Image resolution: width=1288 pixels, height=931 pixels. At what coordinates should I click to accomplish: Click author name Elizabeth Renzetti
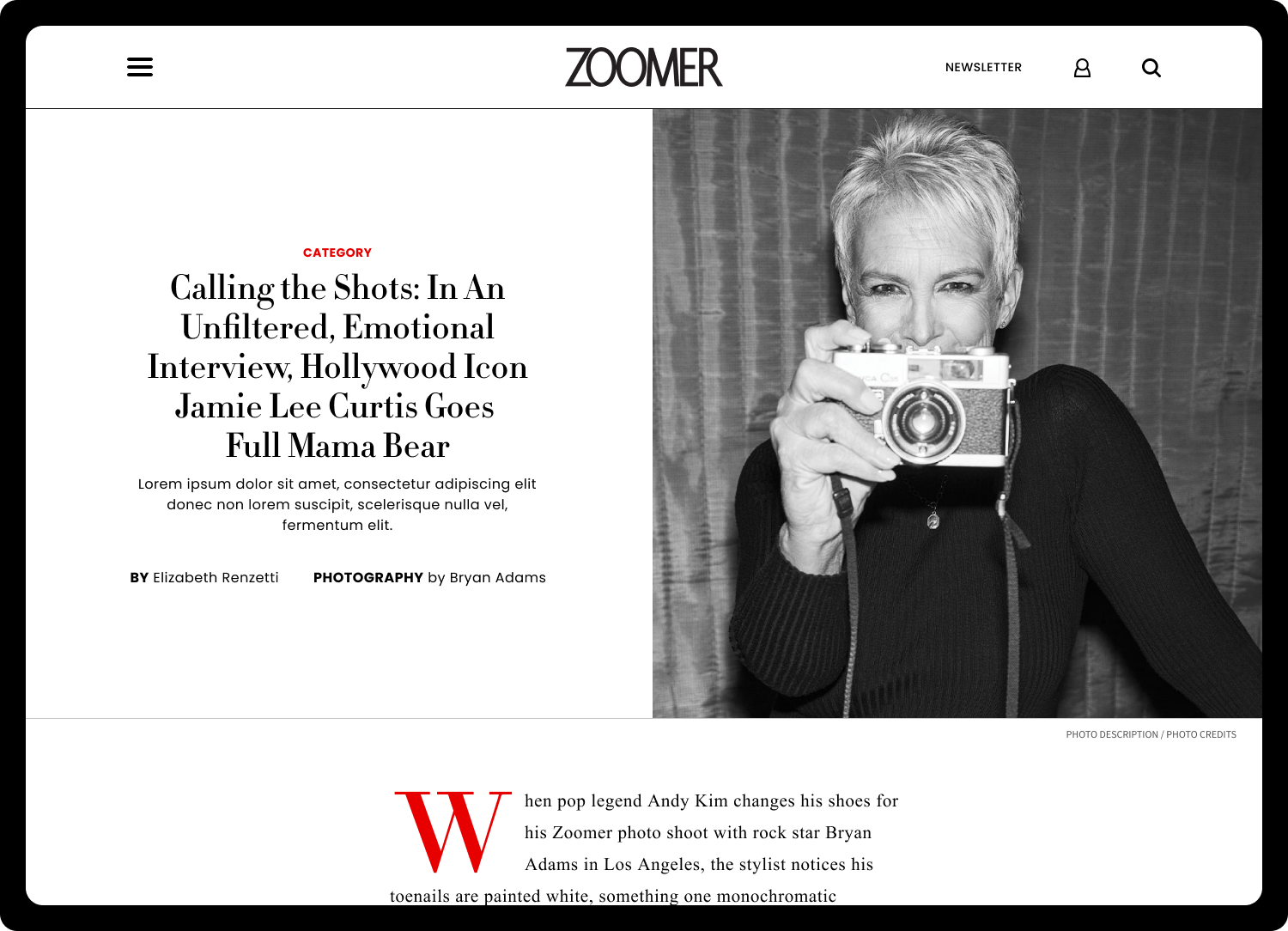coord(216,577)
